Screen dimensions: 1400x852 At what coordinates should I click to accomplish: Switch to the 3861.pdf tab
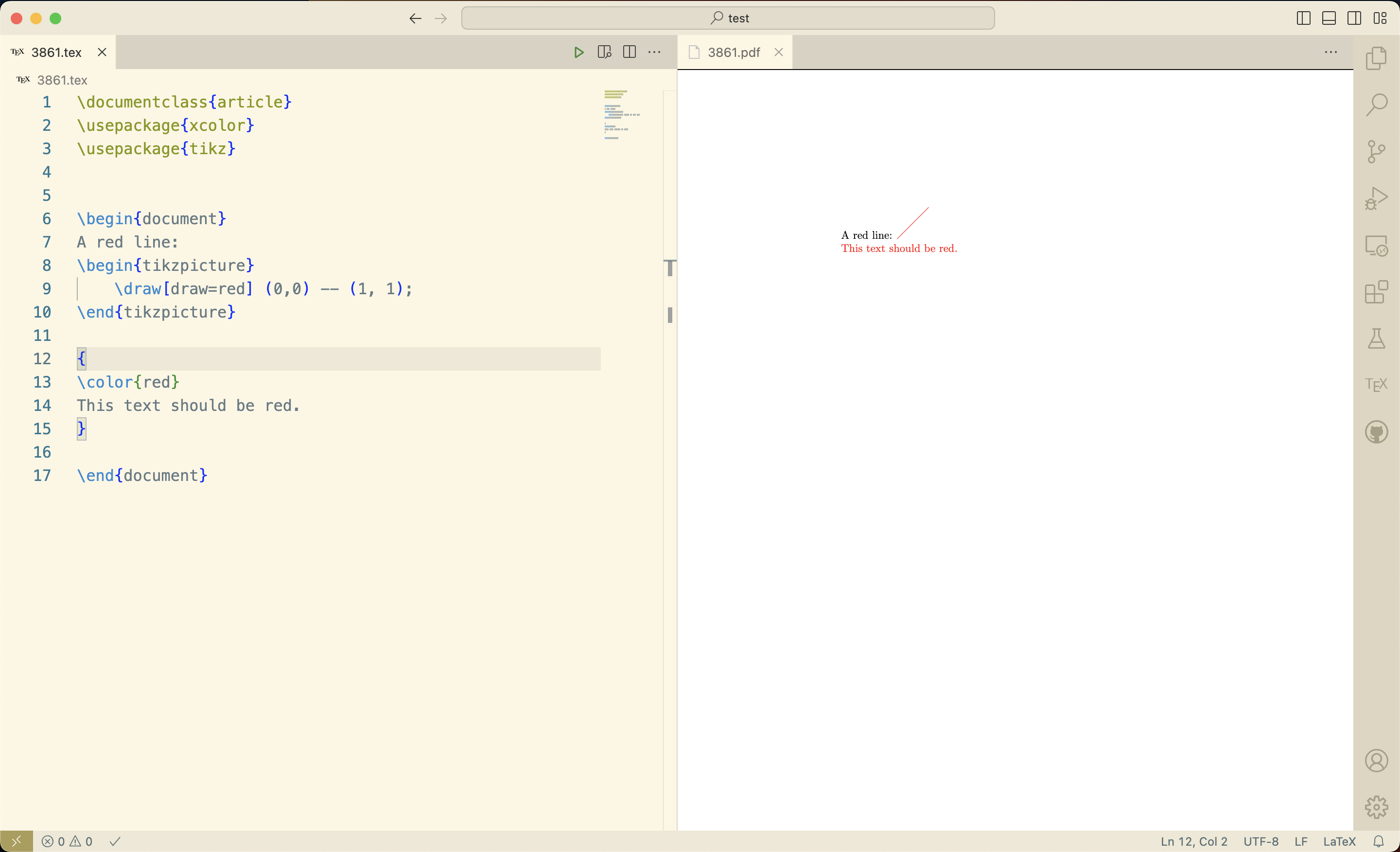tap(733, 52)
